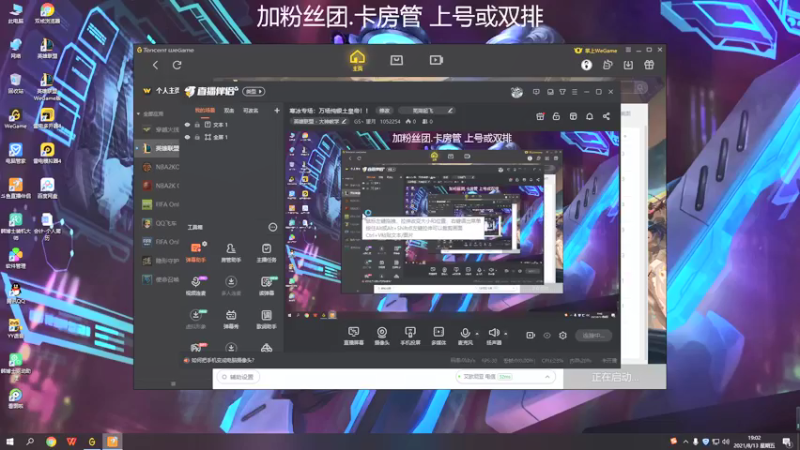The height and width of the screenshot is (450, 800).
Task: Open 主播任务 tool
Action: pos(266,253)
